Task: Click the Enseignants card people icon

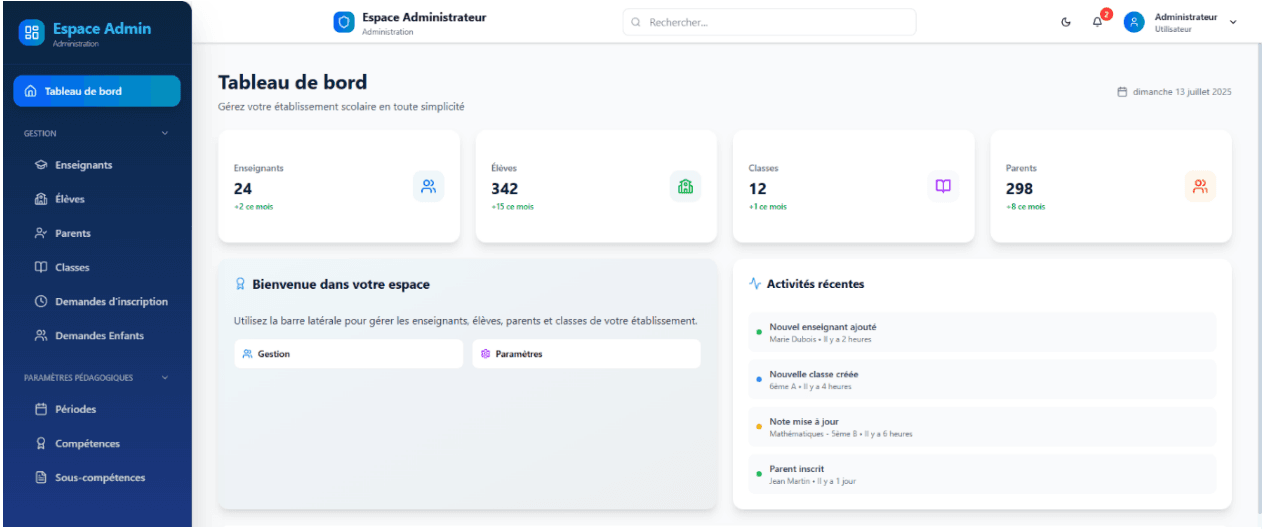Action: [428, 186]
